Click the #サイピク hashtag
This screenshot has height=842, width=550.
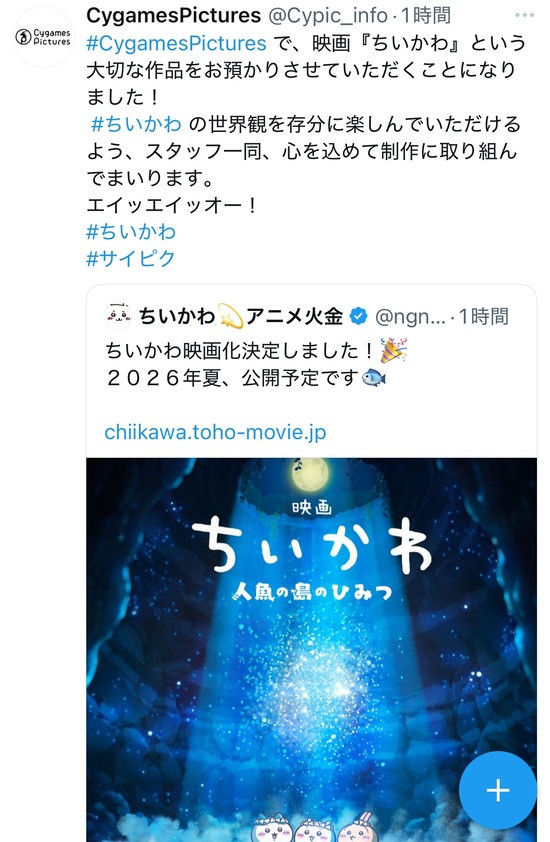[x=131, y=258]
